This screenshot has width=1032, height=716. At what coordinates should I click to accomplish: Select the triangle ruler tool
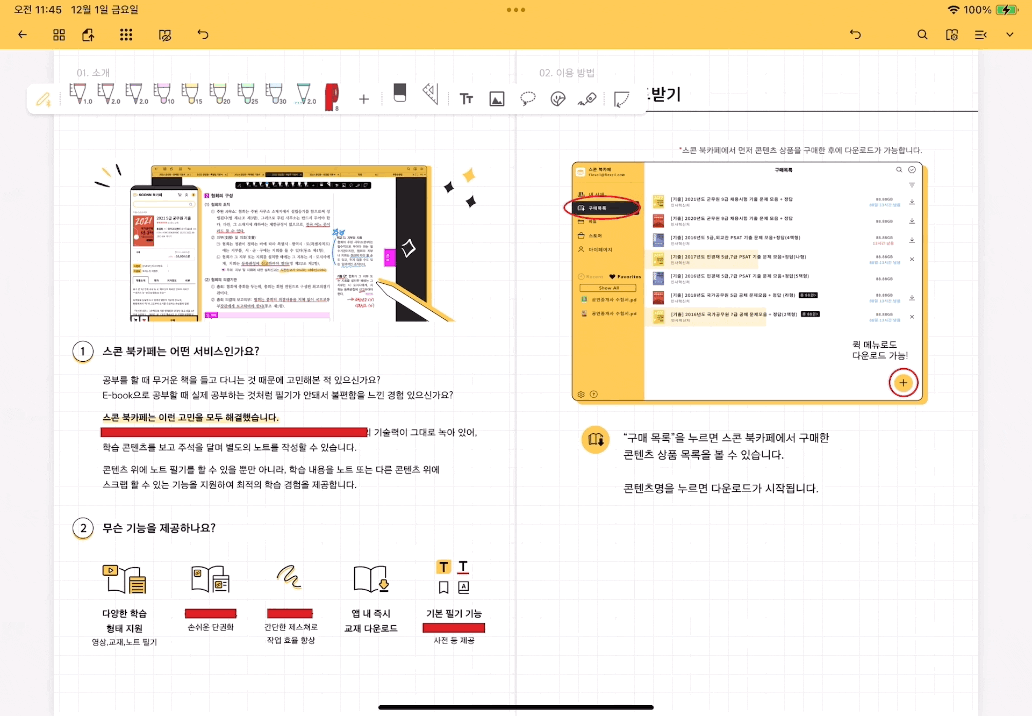(x=431, y=93)
